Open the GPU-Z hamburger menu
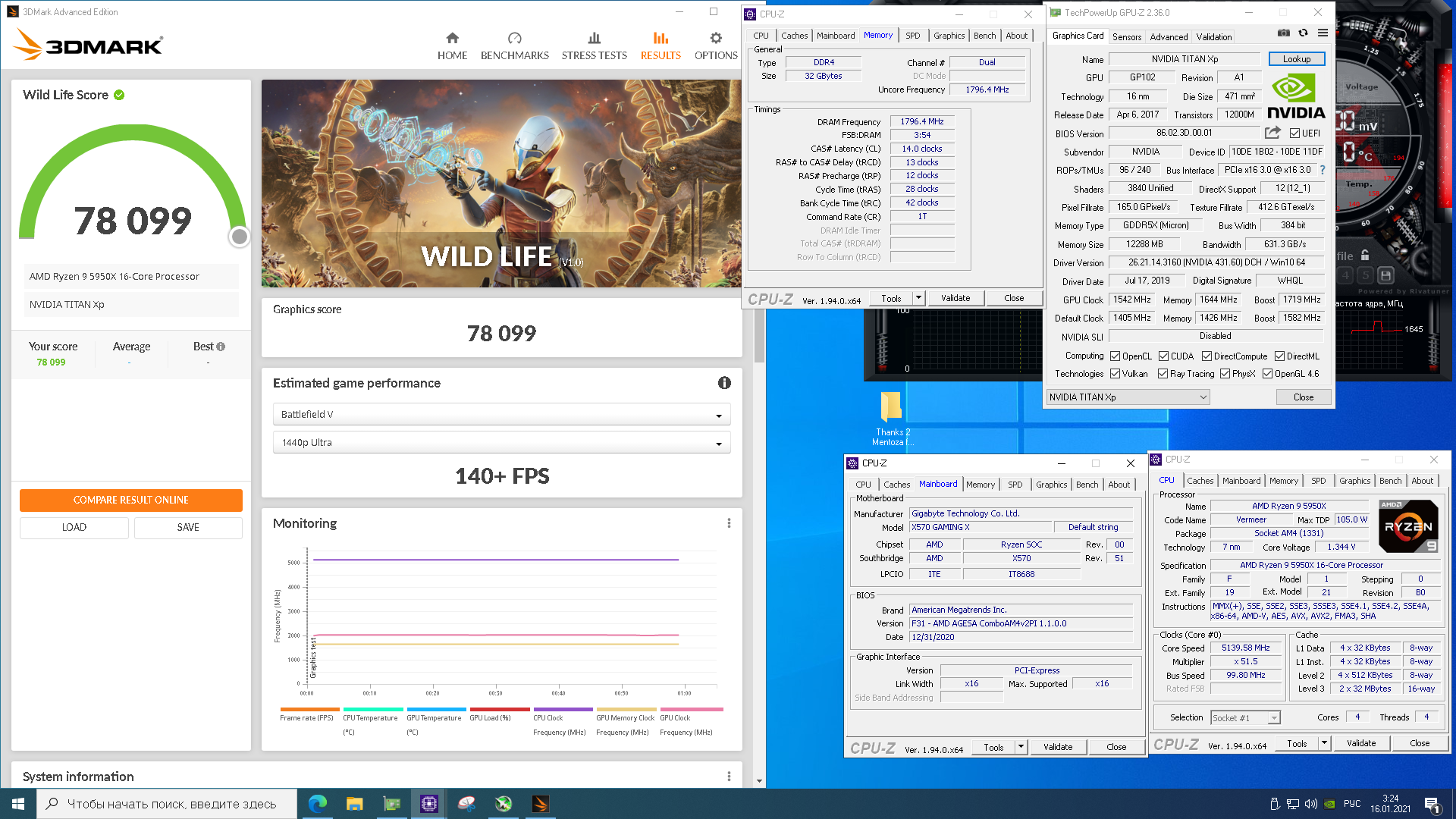Viewport: 1456px width, 819px height. [1323, 33]
